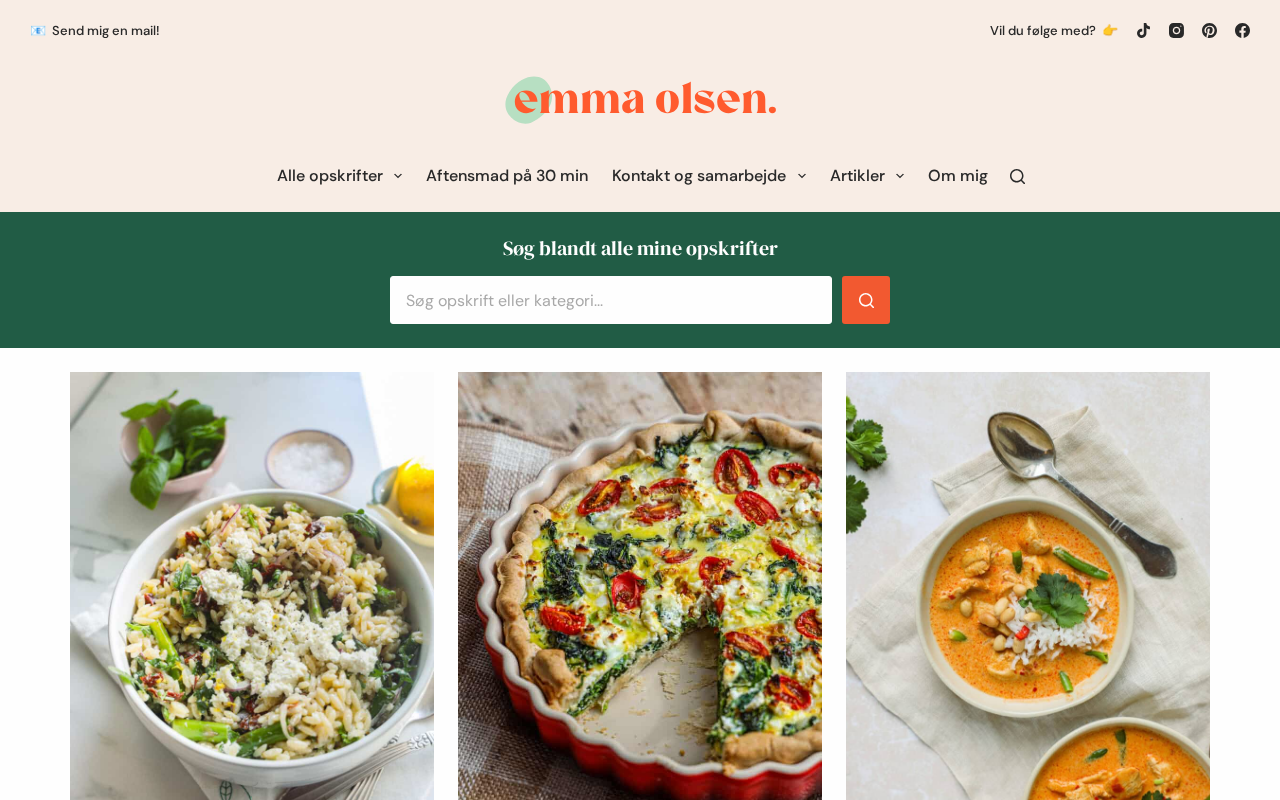Open the Facebook profile icon
This screenshot has height=800, width=1280.
pos(1242,30)
